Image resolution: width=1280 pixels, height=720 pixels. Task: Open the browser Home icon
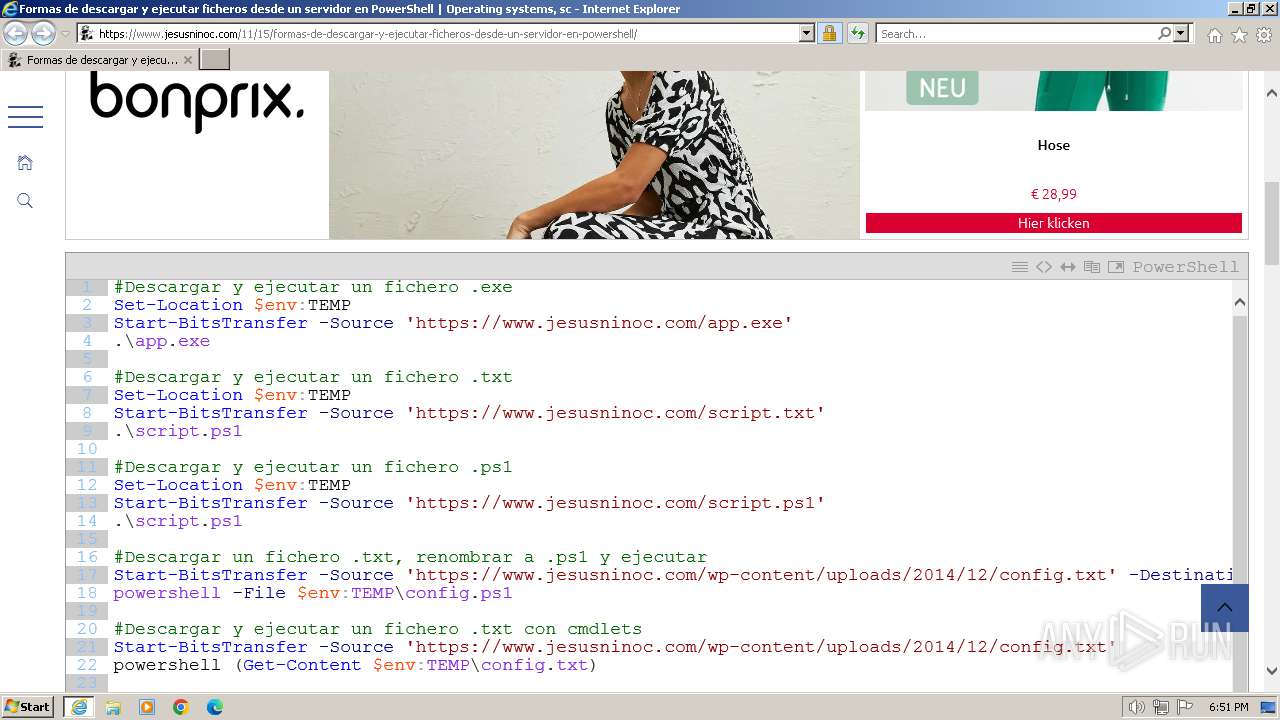(1214, 35)
